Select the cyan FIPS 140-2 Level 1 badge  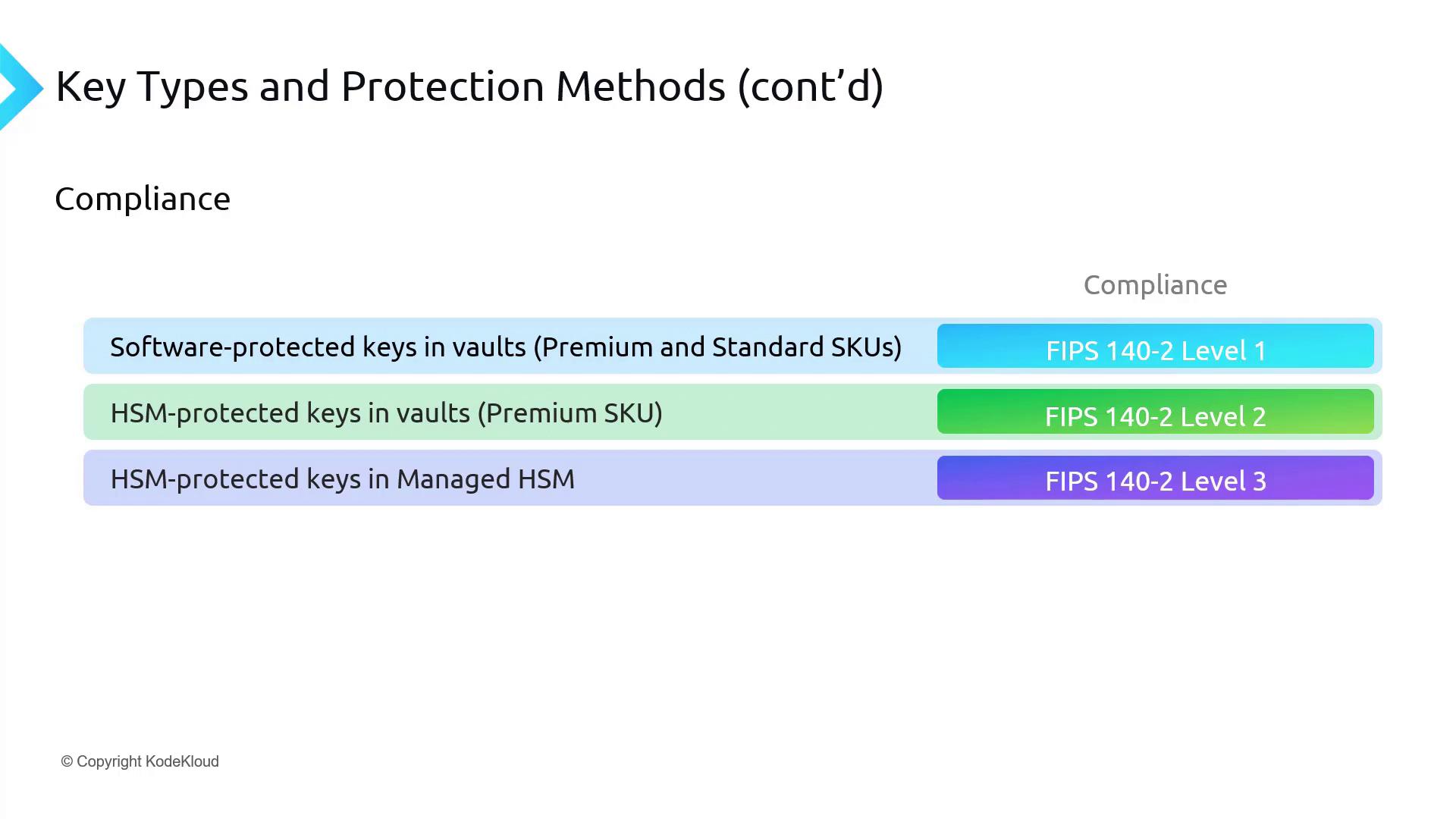1155,347
